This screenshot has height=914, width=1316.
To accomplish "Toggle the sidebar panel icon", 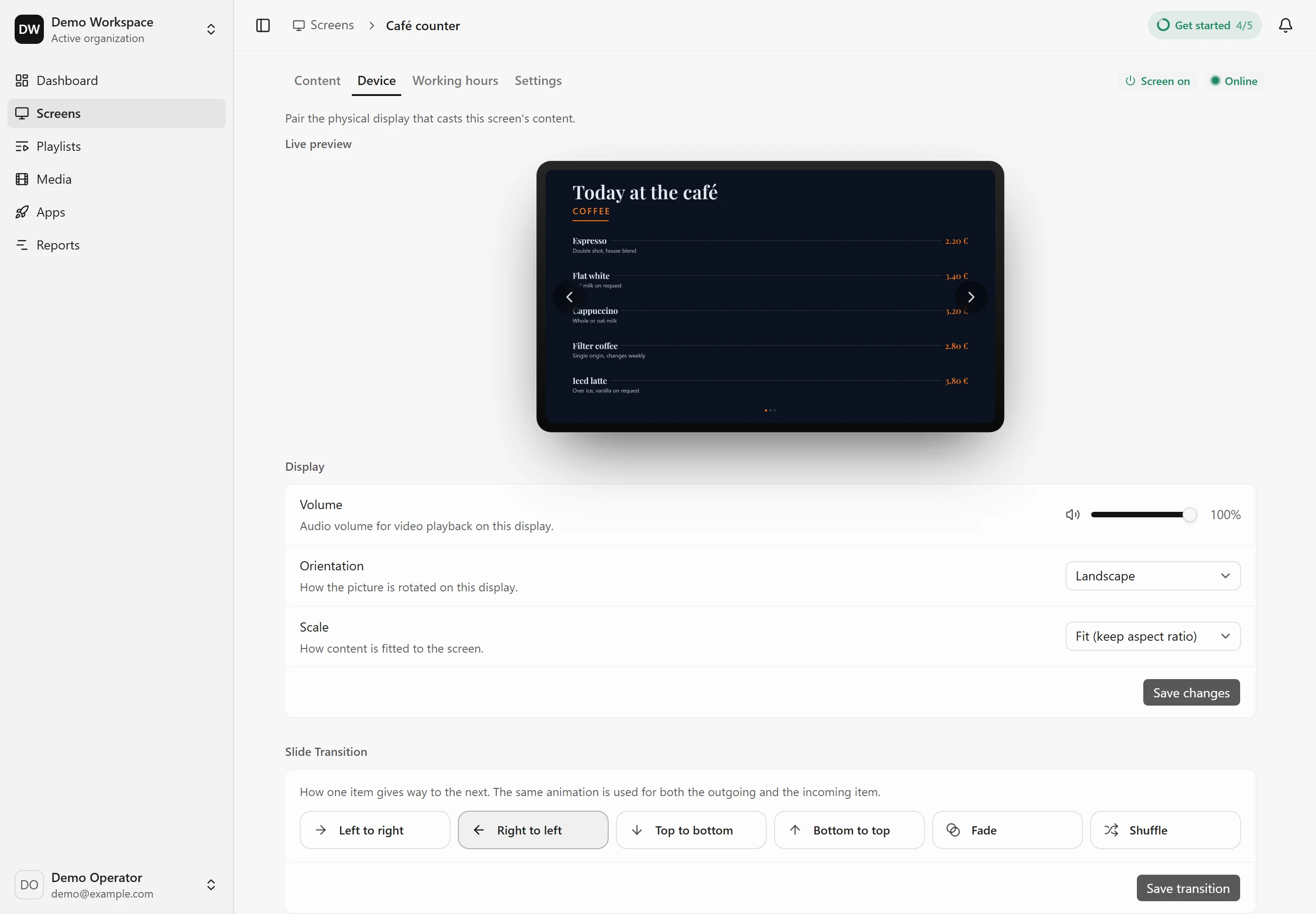I will (x=263, y=25).
